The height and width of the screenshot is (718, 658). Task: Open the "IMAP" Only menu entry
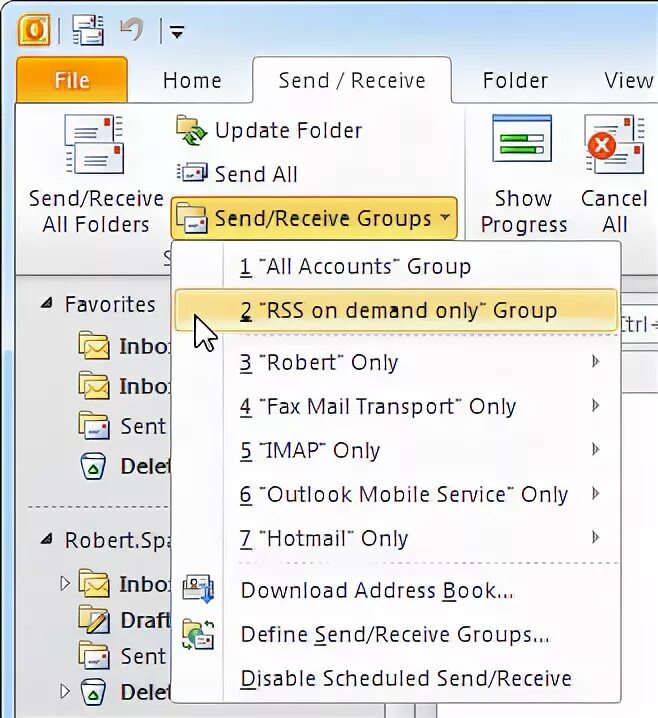(396, 450)
